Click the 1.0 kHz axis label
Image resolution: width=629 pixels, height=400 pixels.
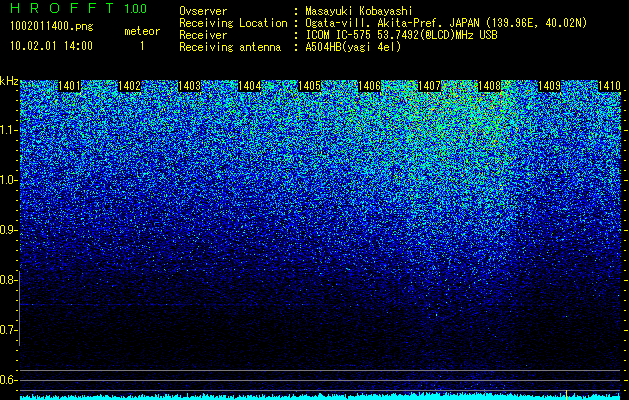point(8,181)
